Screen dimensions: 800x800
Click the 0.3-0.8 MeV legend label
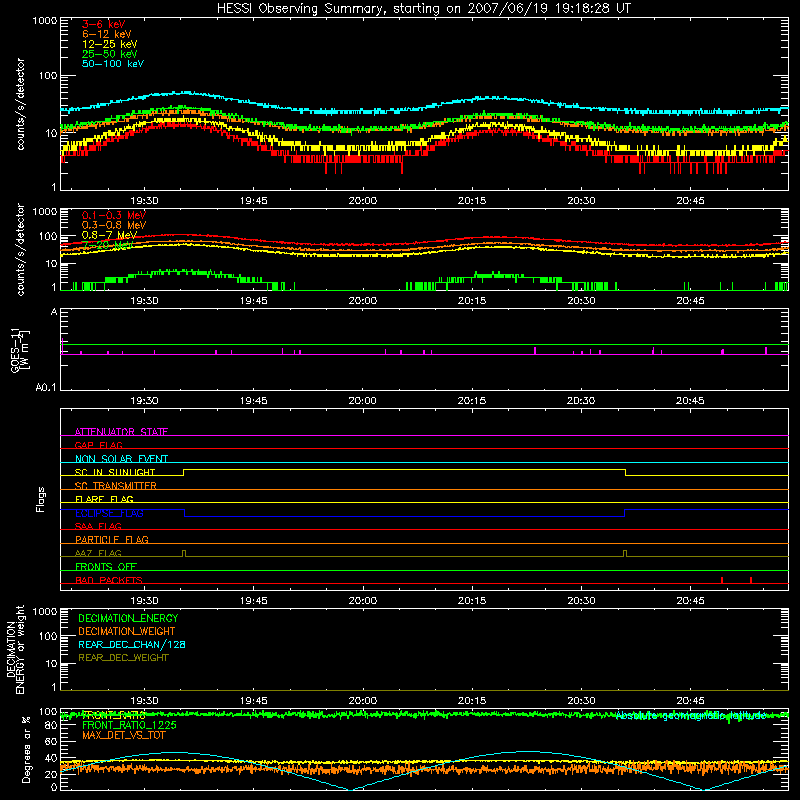click(x=114, y=225)
